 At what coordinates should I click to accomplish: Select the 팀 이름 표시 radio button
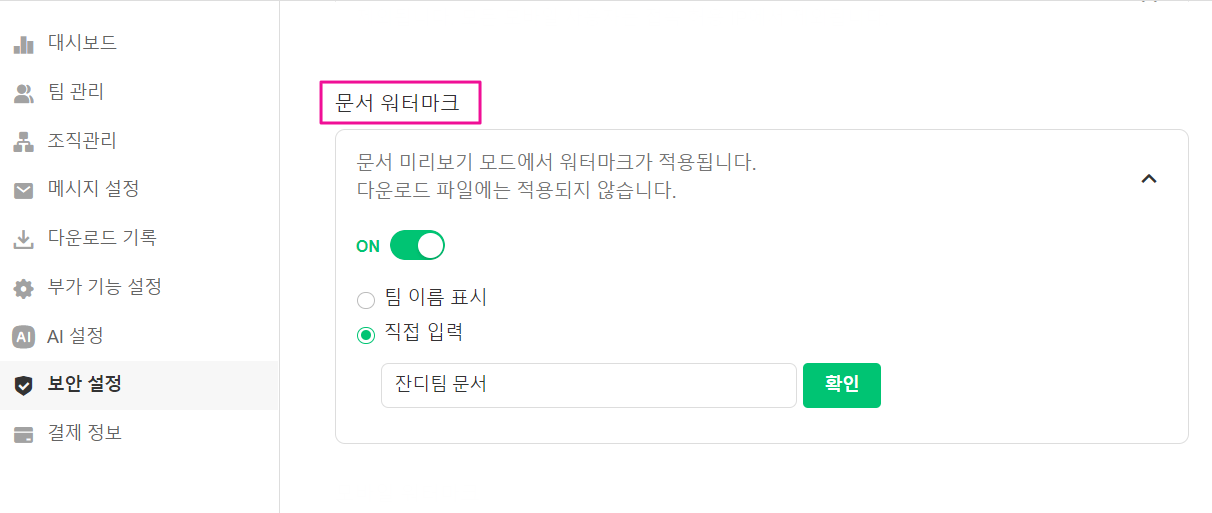[x=366, y=299]
